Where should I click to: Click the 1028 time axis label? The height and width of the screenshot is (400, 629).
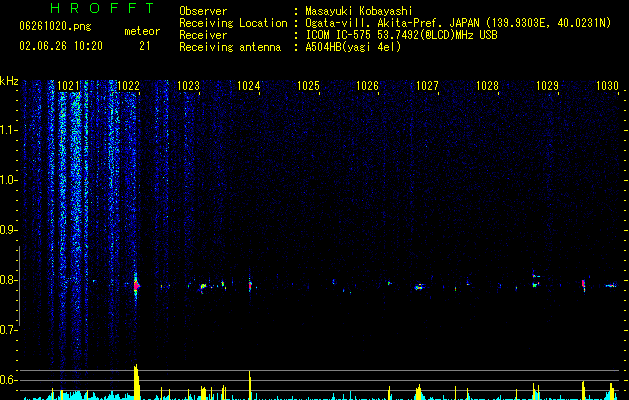click(487, 86)
